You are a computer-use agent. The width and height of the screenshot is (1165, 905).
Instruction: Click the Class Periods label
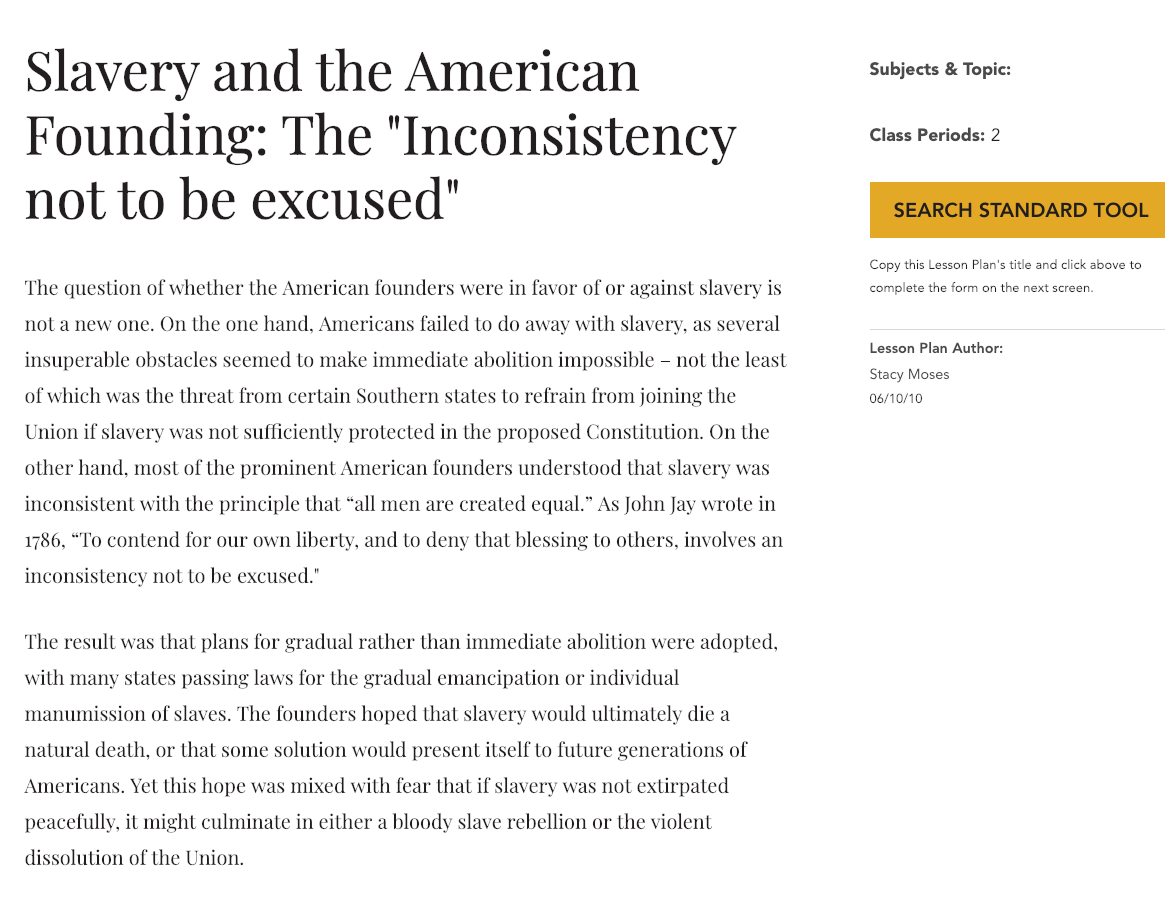[x=927, y=135]
